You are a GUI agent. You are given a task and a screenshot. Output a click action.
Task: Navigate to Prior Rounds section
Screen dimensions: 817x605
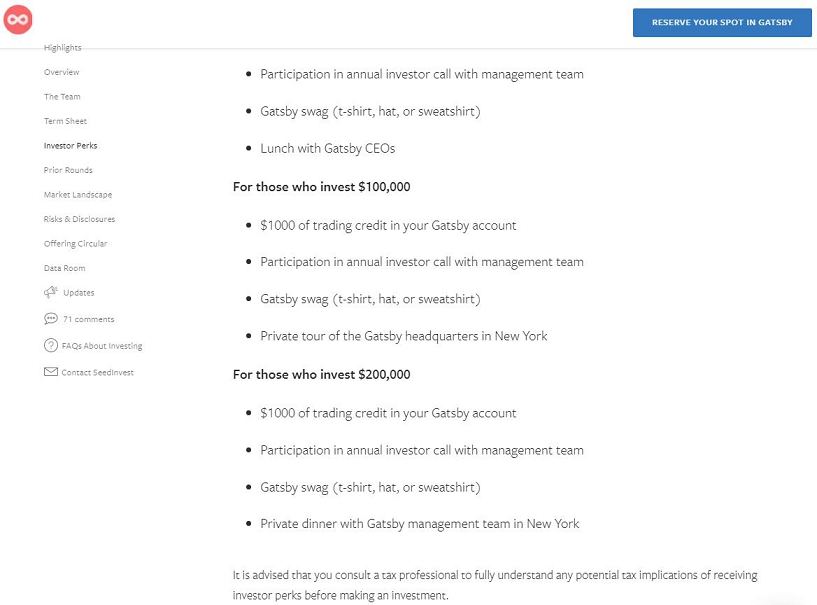tap(68, 170)
